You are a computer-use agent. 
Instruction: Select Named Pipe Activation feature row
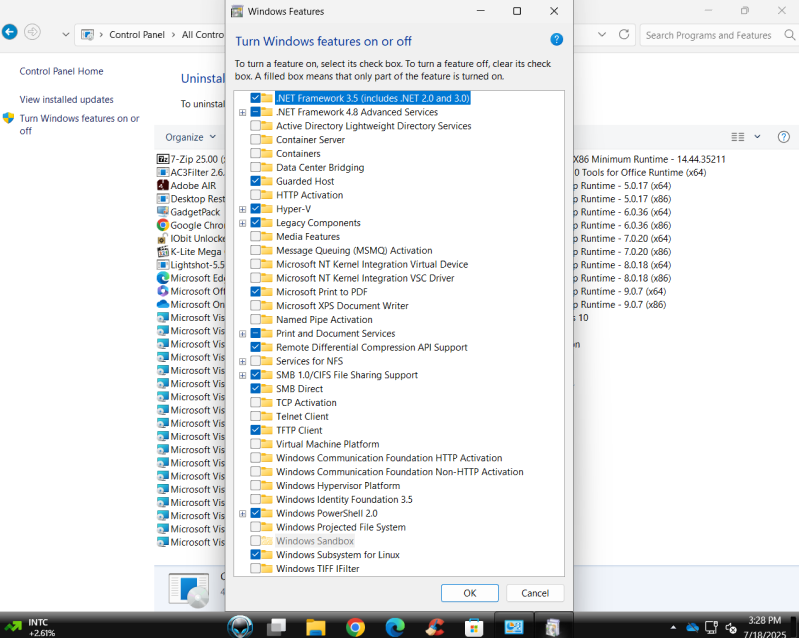coord(324,320)
